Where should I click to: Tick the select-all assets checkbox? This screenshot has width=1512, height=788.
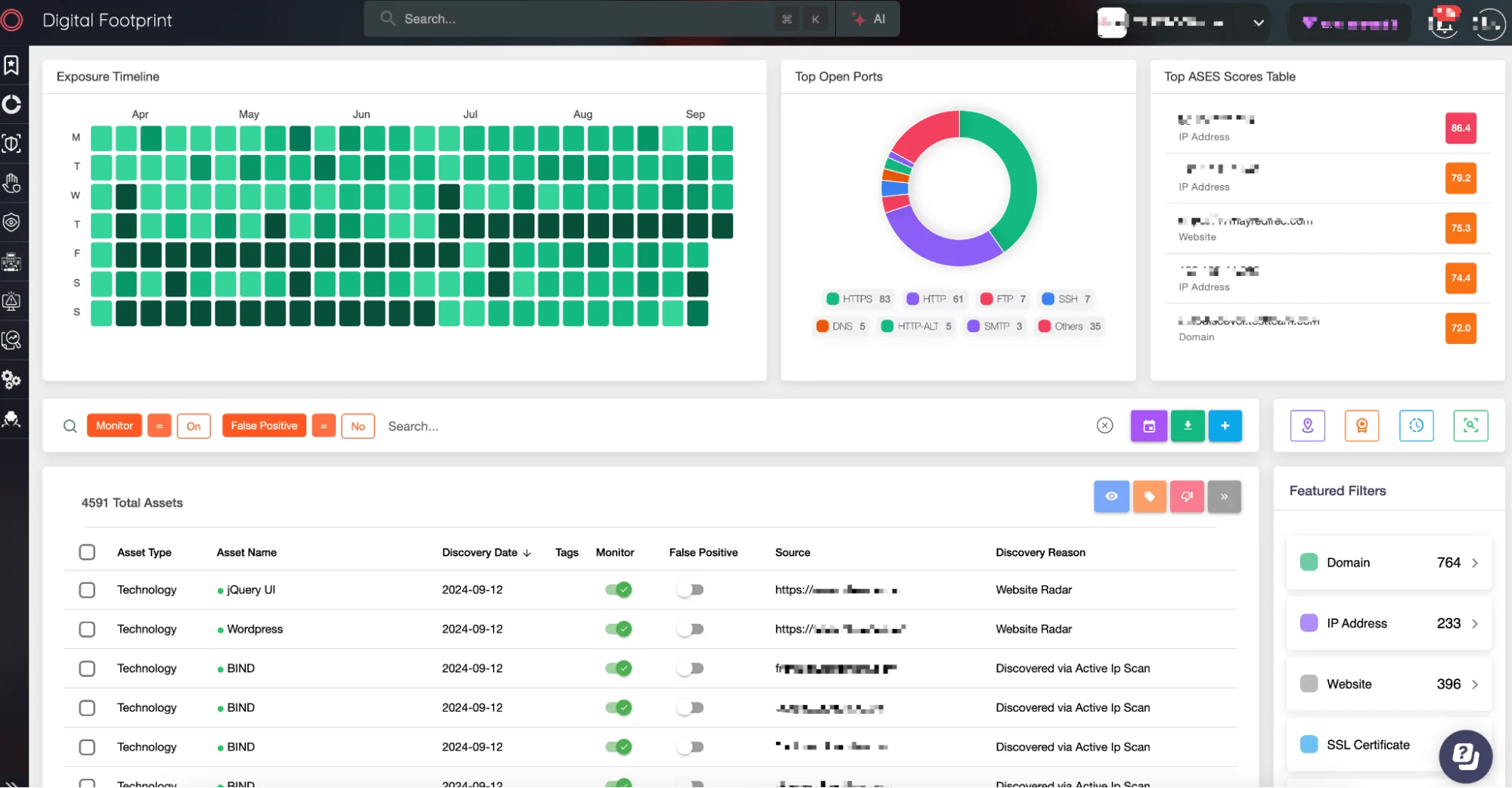(87, 552)
